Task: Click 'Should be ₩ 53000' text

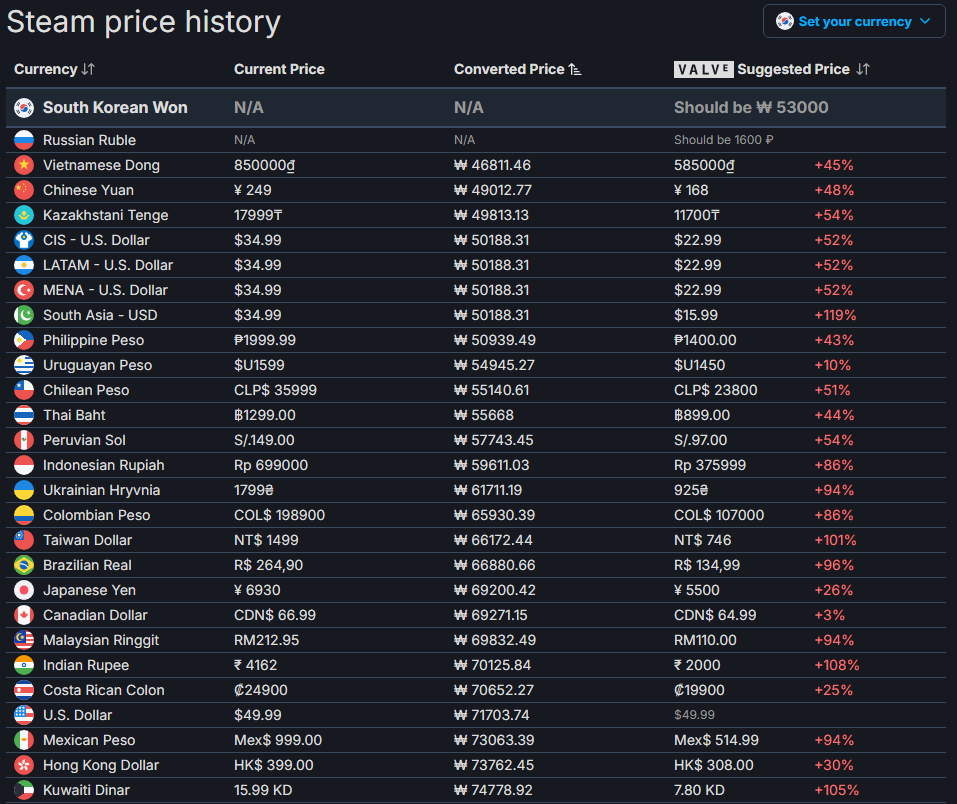Action: coord(751,107)
